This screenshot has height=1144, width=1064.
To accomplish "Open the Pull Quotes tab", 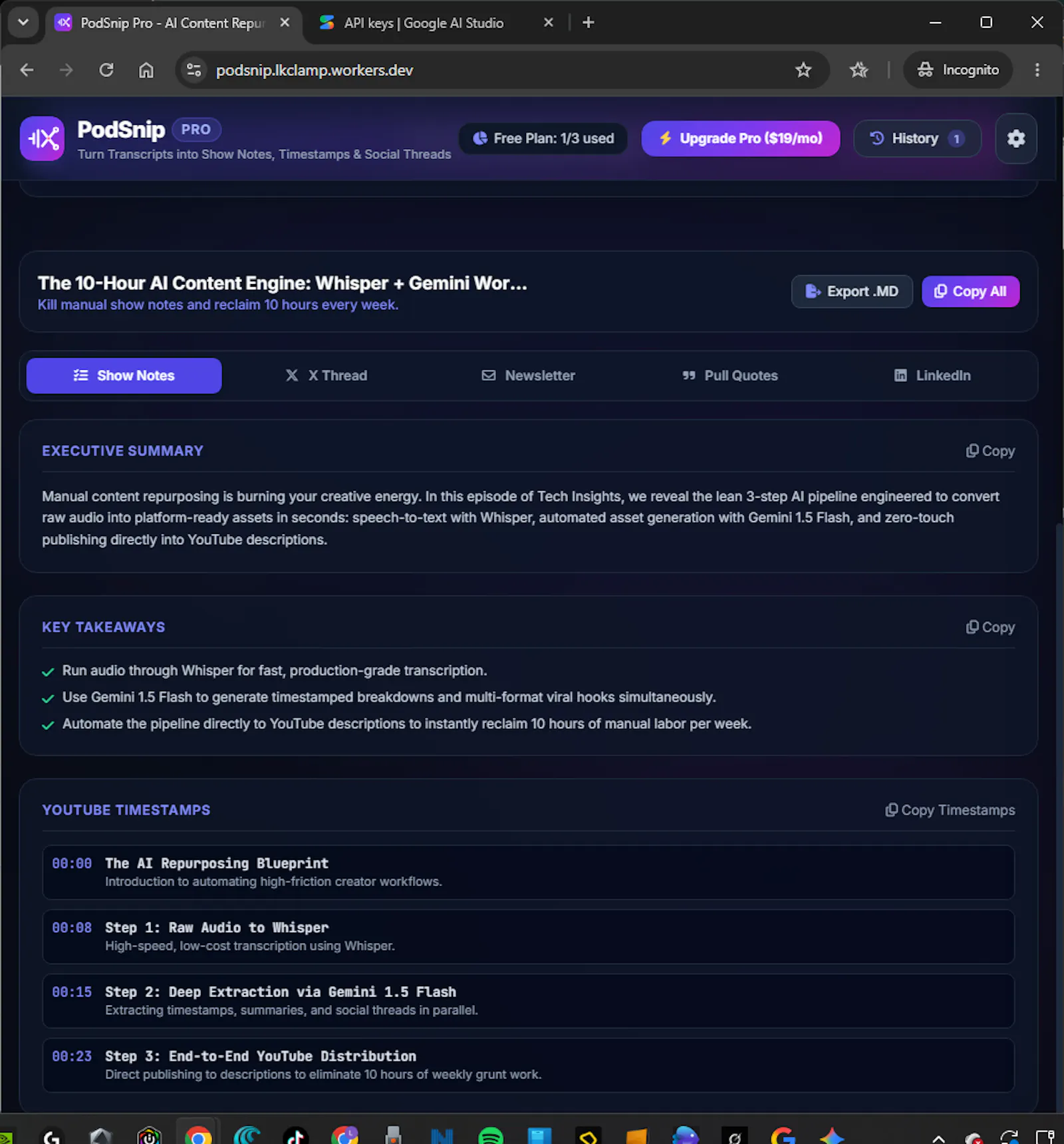I will click(x=730, y=376).
